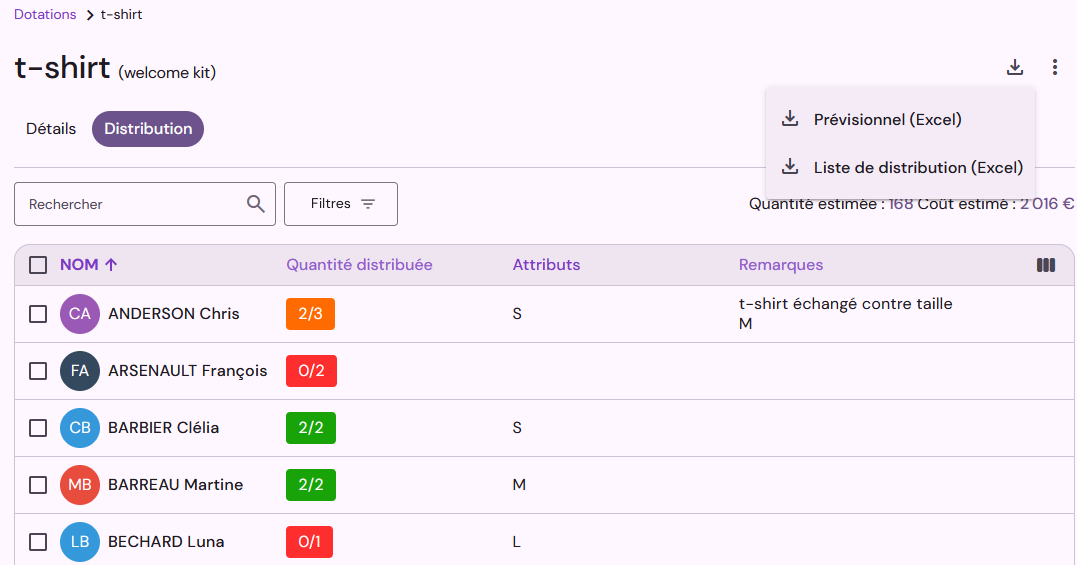Go back to Dotations breadcrumb link
Image resolution: width=1077 pixels, height=565 pixels.
tap(45, 14)
